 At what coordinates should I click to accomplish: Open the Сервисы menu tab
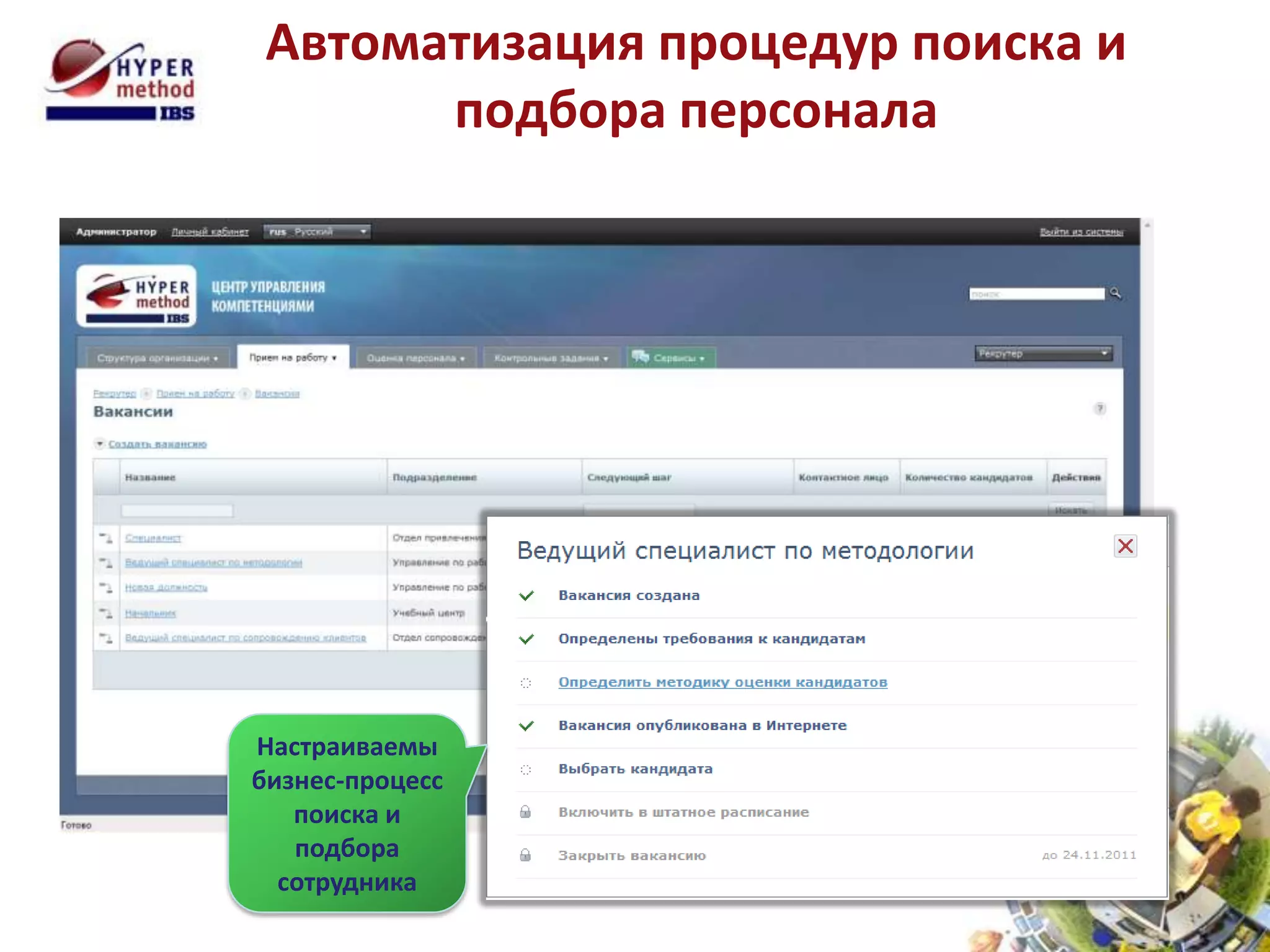[672, 358]
